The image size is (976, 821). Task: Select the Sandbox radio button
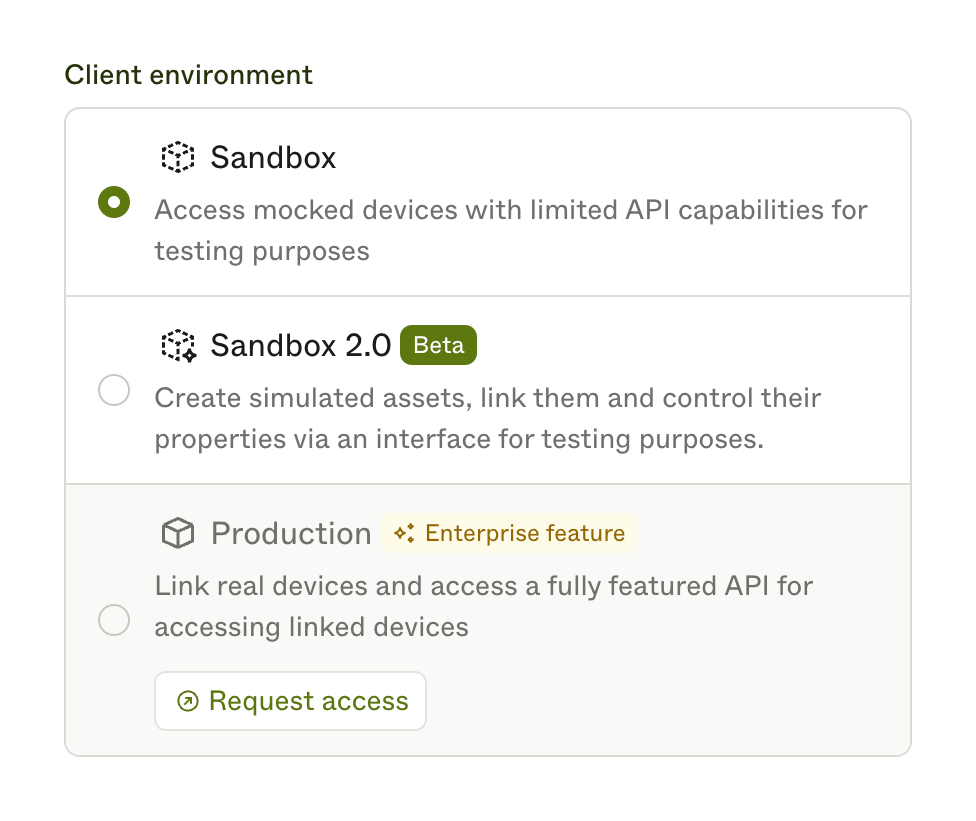[114, 202]
